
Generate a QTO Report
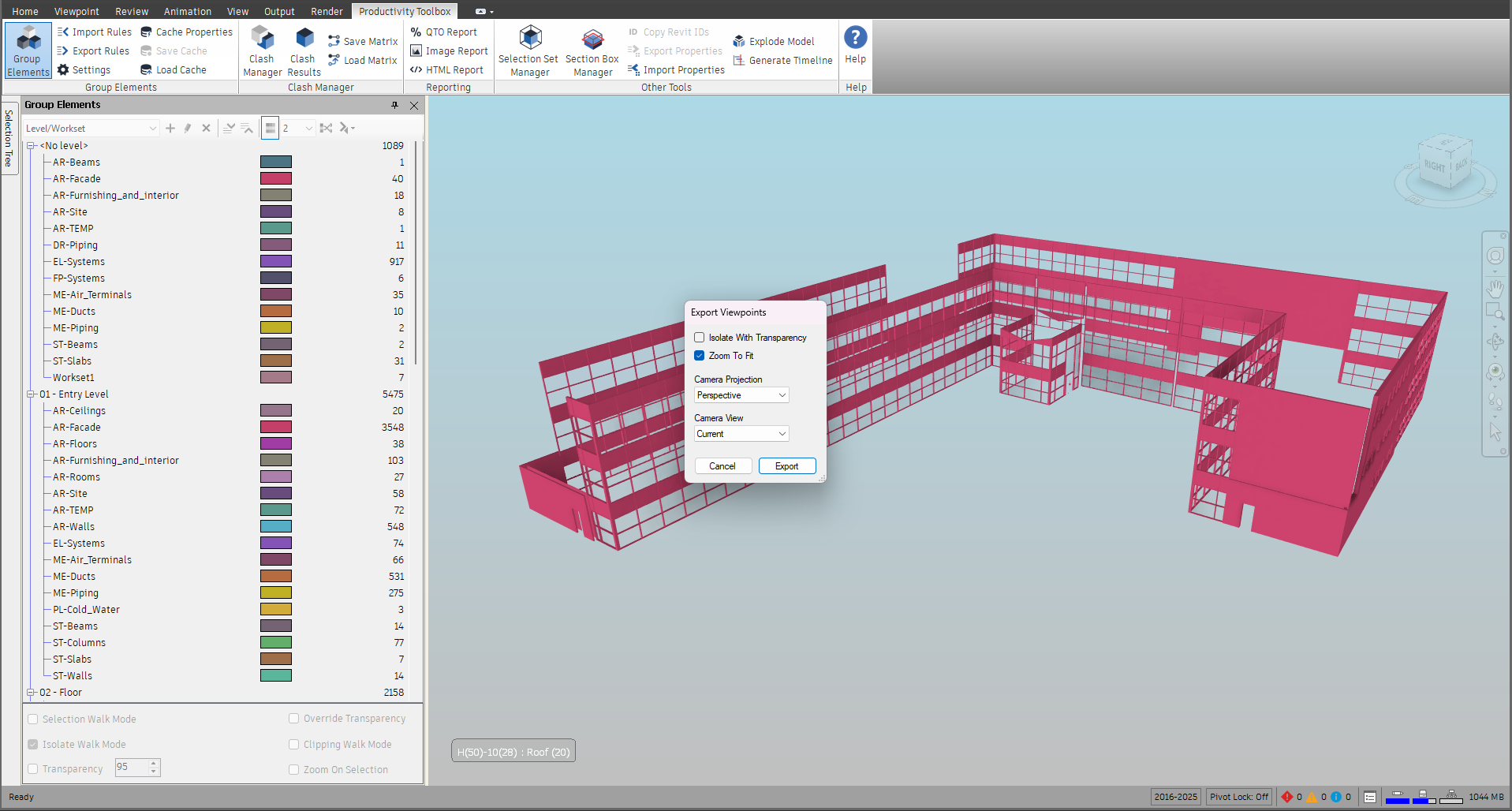pos(444,32)
